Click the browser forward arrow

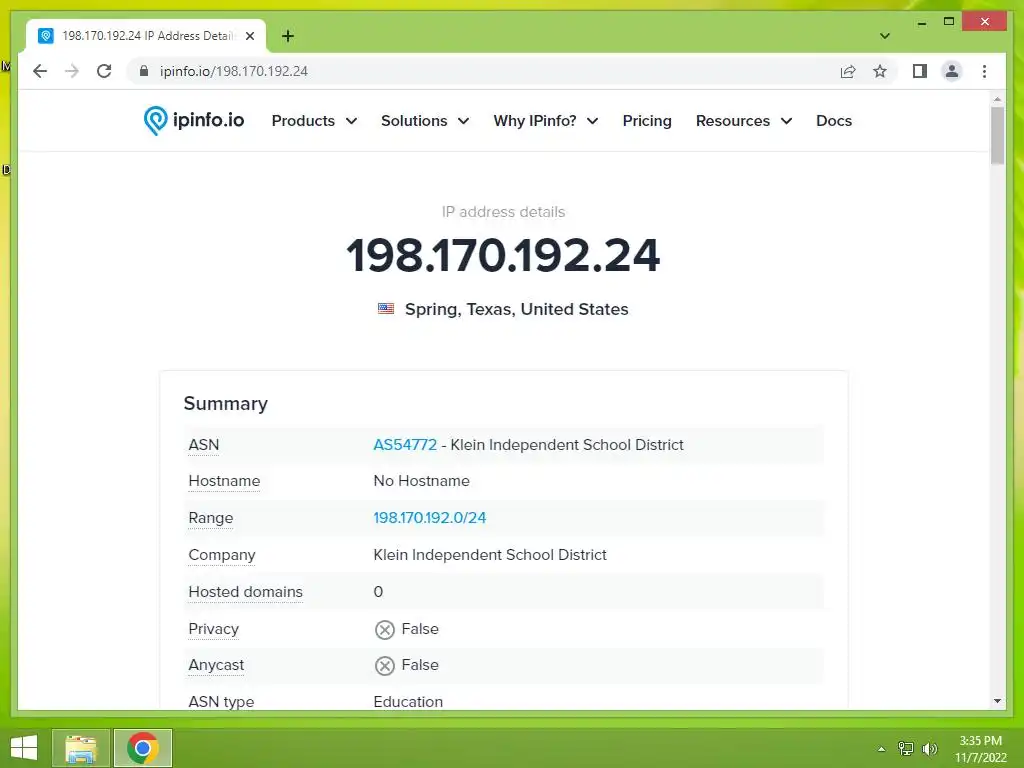pos(72,71)
